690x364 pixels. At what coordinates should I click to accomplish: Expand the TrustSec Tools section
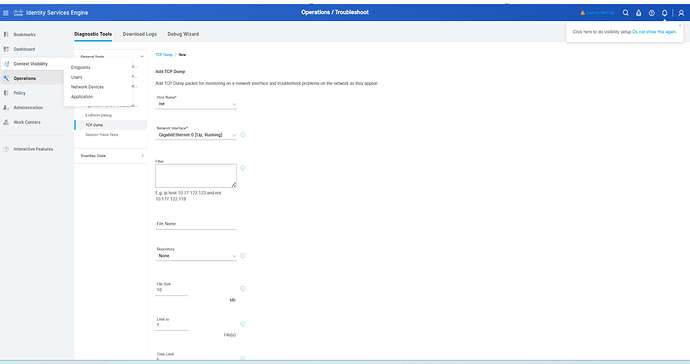(142, 156)
